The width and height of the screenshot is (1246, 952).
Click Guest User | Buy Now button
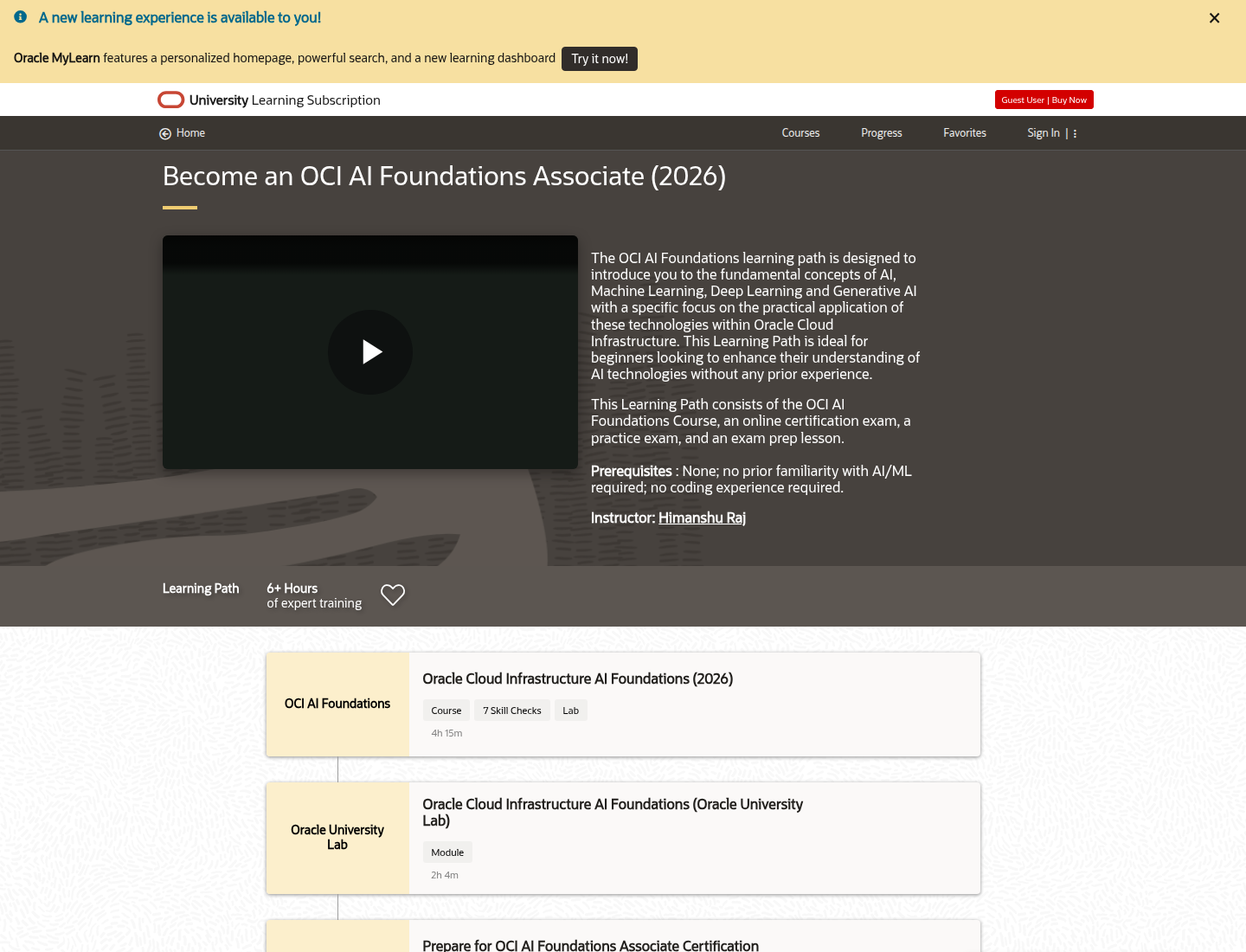click(1044, 100)
